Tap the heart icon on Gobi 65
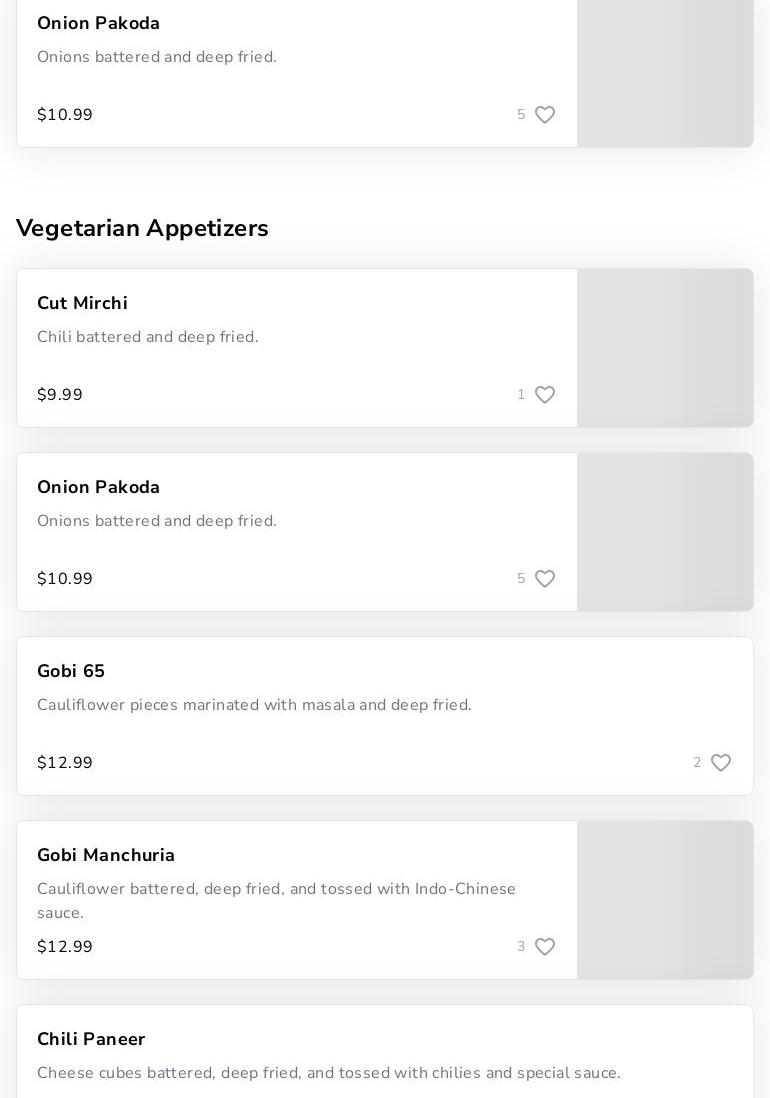The width and height of the screenshot is (770, 1098). point(721,763)
